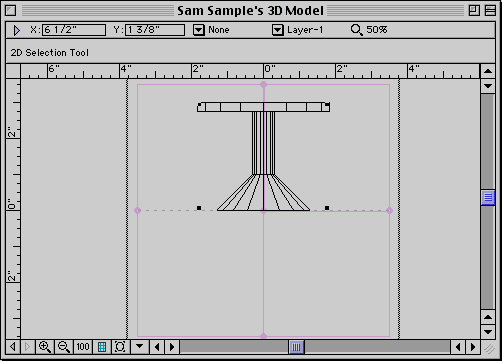Open the class pop-up arrow beside None
502x361 pixels.
click(199, 30)
